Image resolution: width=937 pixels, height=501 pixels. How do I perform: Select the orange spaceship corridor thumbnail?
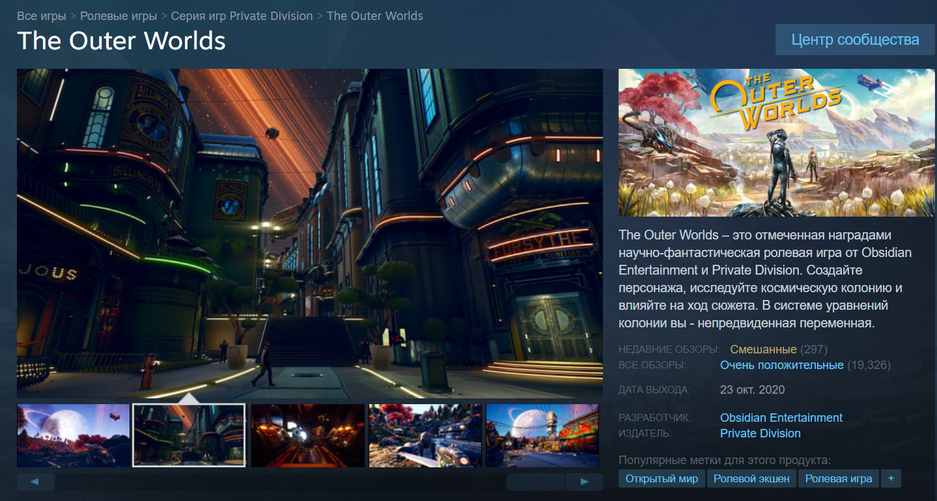(308, 435)
